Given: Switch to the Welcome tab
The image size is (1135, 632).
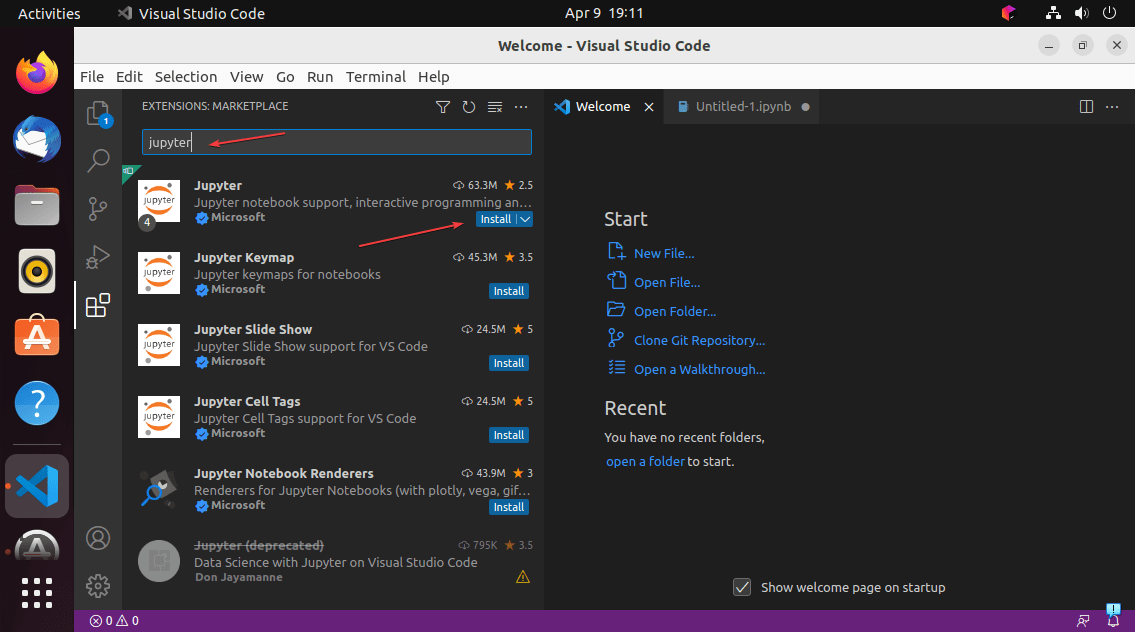Looking at the screenshot, I should (x=602, y=107).
